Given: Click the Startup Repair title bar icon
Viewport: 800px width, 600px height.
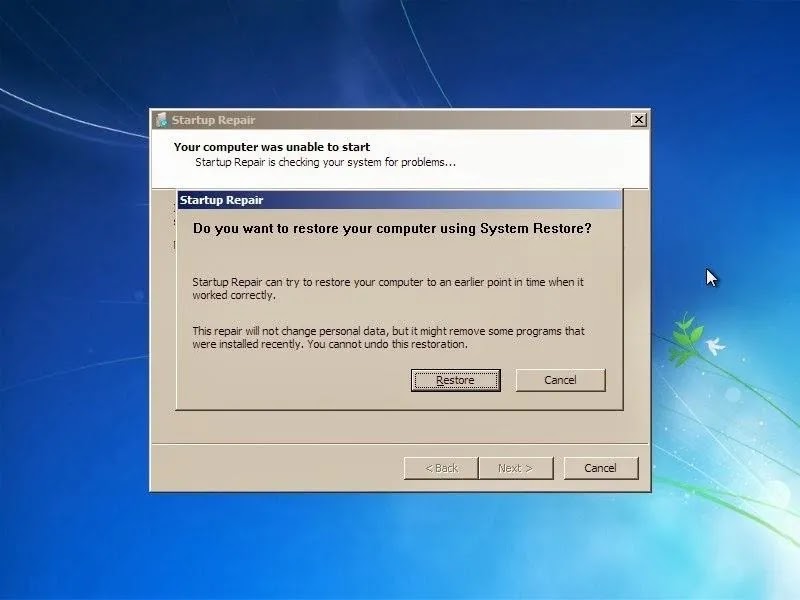Looking at the screenshot, I should [x=162, y=120].
